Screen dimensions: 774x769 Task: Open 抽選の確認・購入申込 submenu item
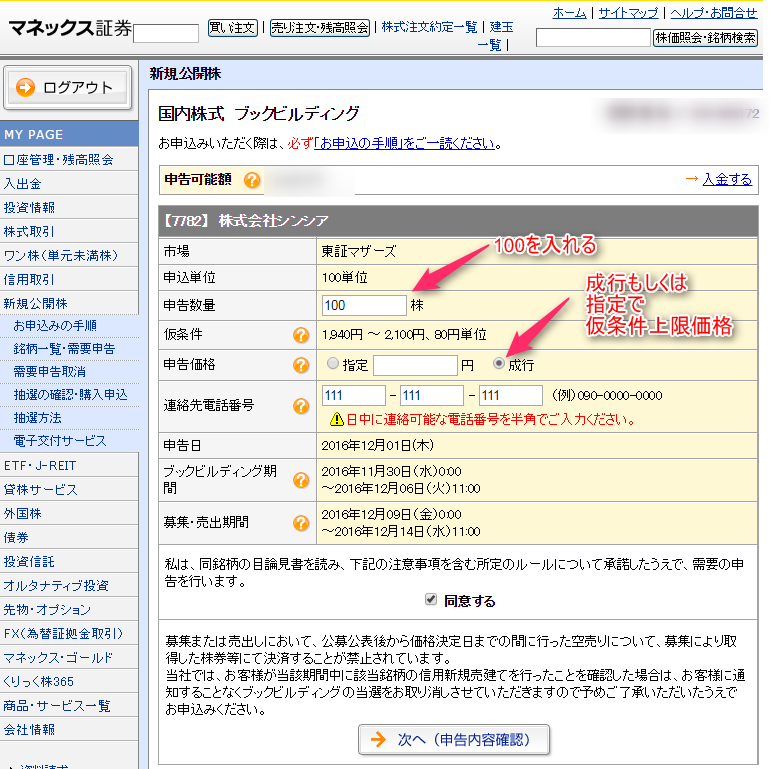click(x=70, y=395)
